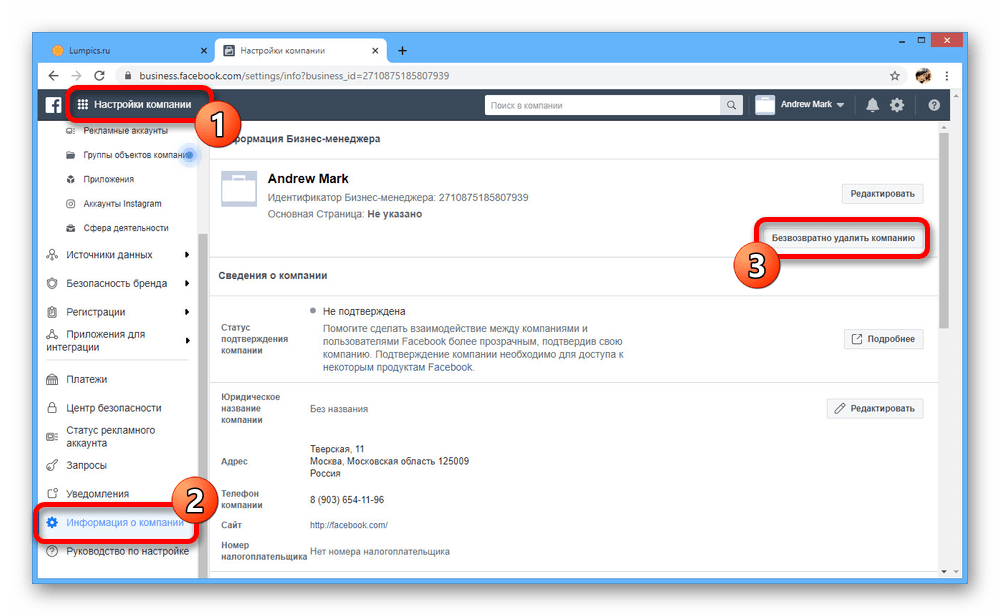The image size is (1000, 616).
Task: Click the scrollbar down arrow
Action: 944,571
